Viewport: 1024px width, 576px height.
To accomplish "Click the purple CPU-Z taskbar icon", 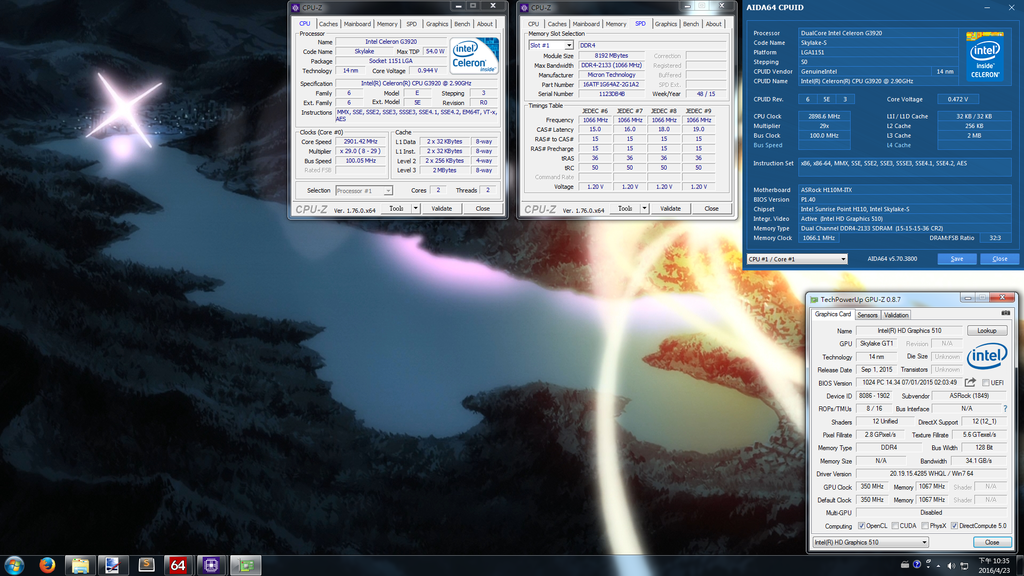I will [211, 565].
